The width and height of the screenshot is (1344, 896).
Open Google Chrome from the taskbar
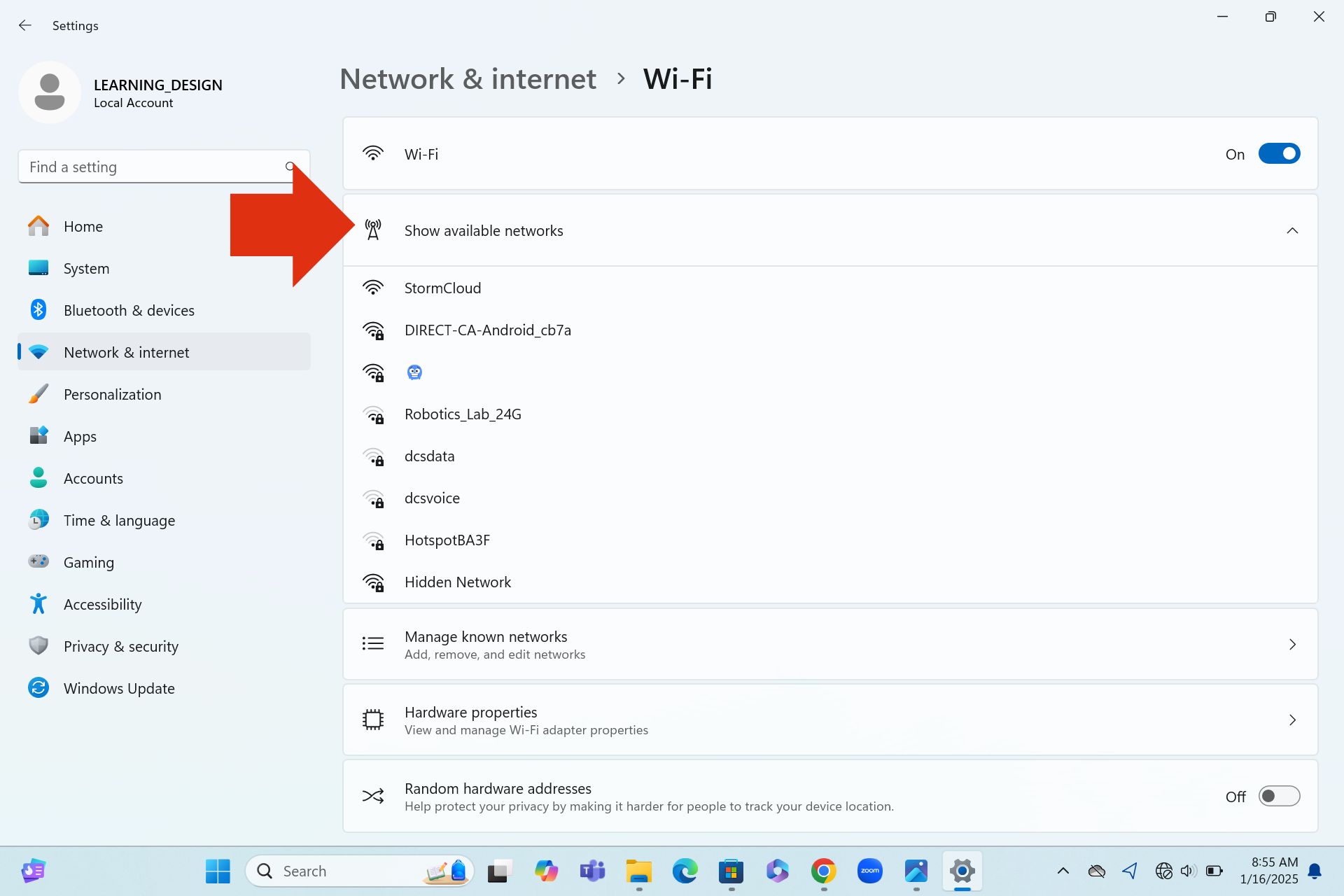[823, 871]
